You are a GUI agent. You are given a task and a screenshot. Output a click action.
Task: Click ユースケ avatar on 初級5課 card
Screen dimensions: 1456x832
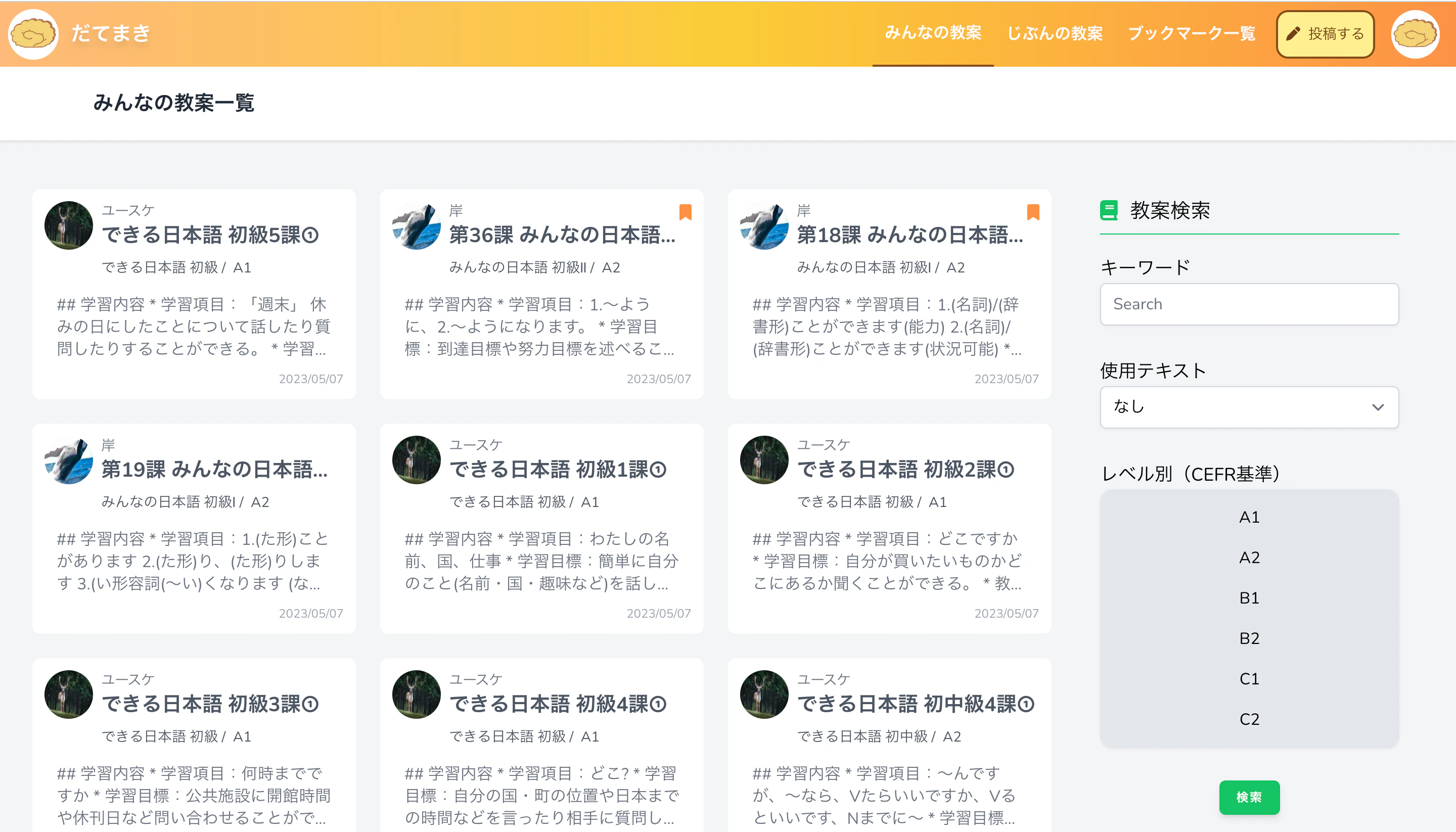(x=69, y=225)
